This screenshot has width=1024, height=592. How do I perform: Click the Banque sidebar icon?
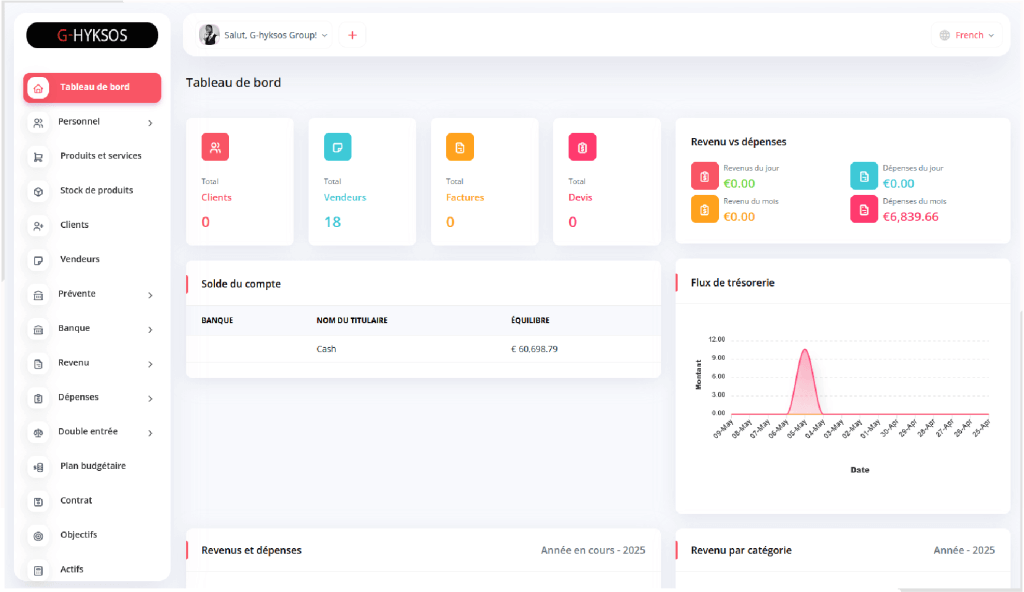(x=39, y=330)
